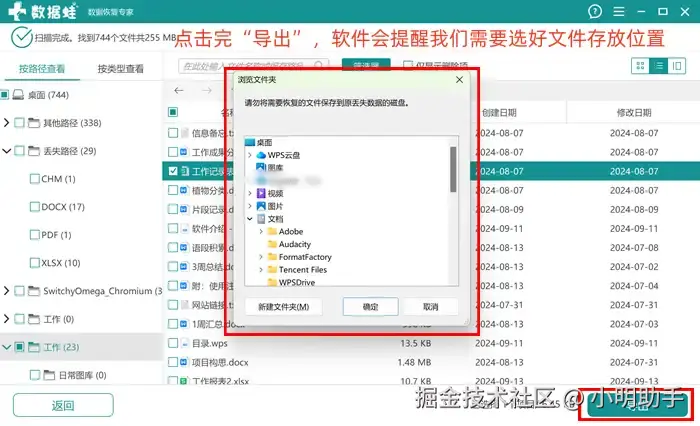Expand the 工作 (0) tree node
The image size is (700, 426).
(6, 319)
